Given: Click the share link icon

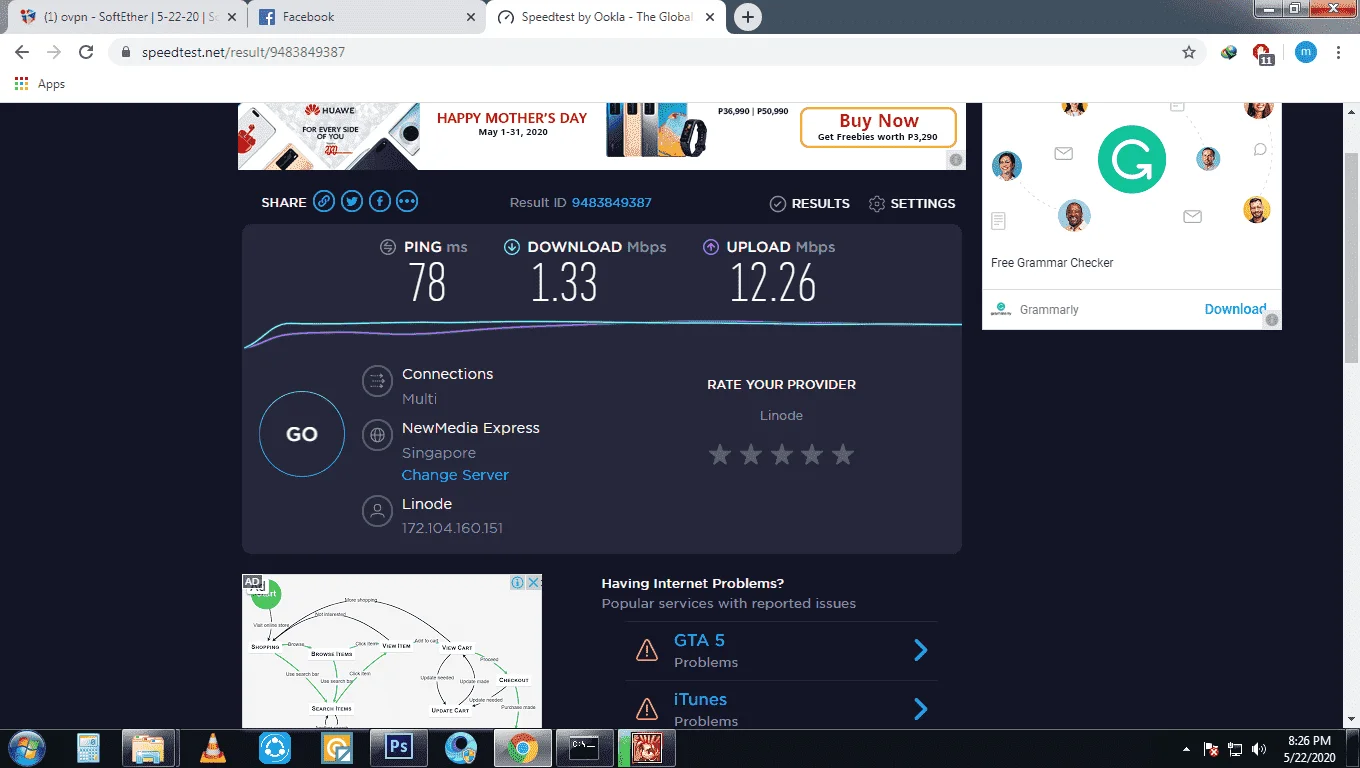Looking at the screenshot, I should click(x=324, y=202).
